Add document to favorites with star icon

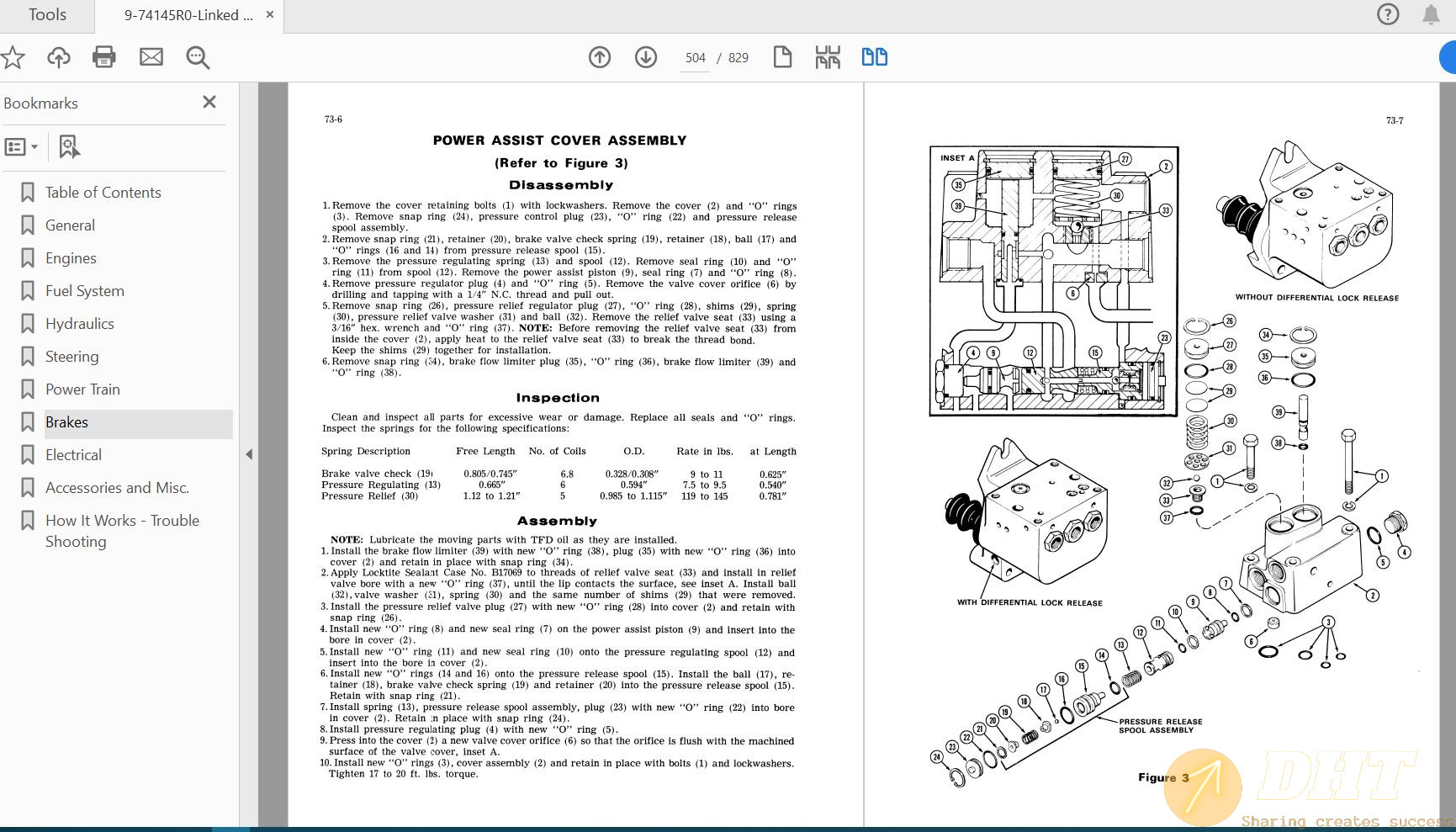13,57
